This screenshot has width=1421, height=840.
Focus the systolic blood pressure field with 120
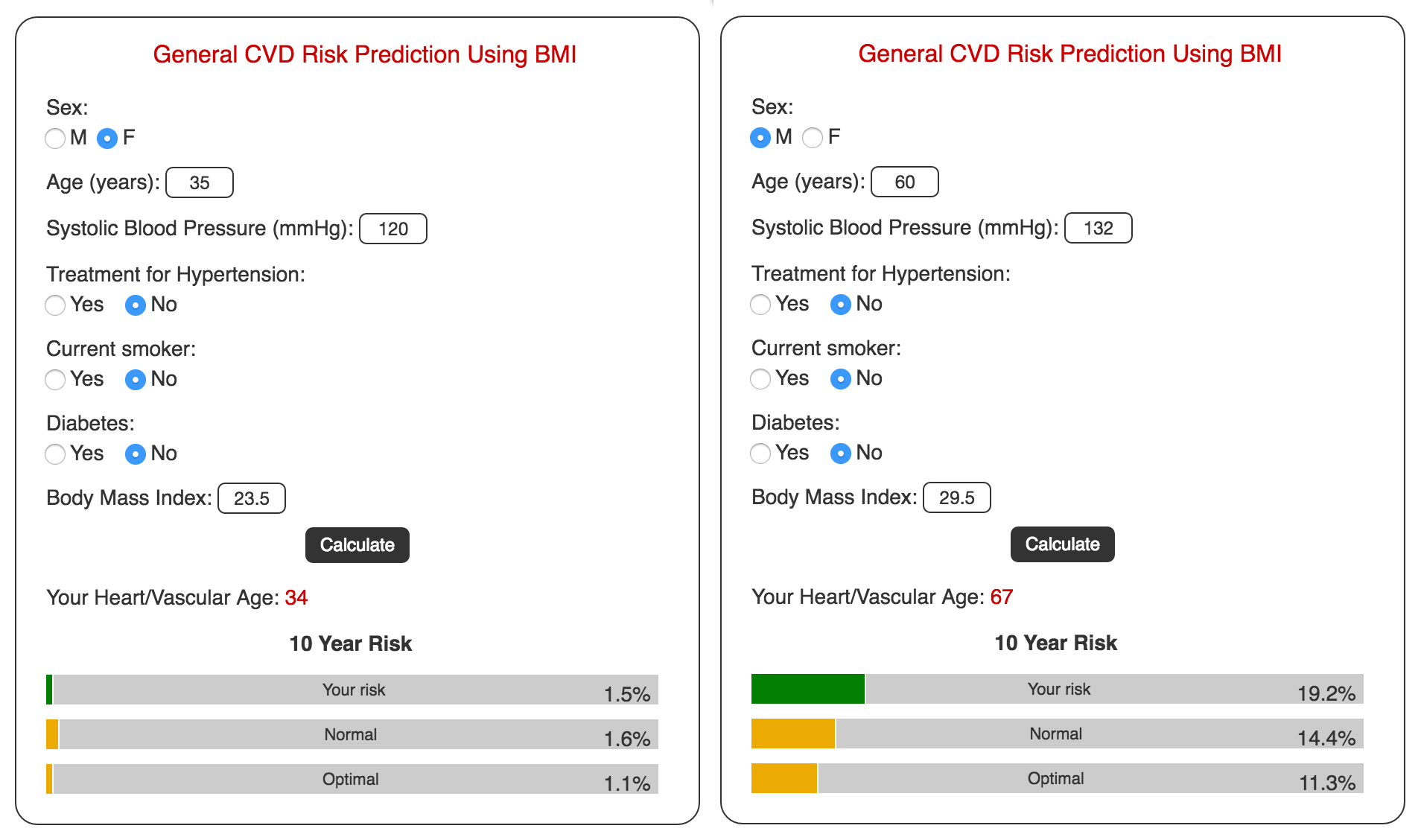393,229
